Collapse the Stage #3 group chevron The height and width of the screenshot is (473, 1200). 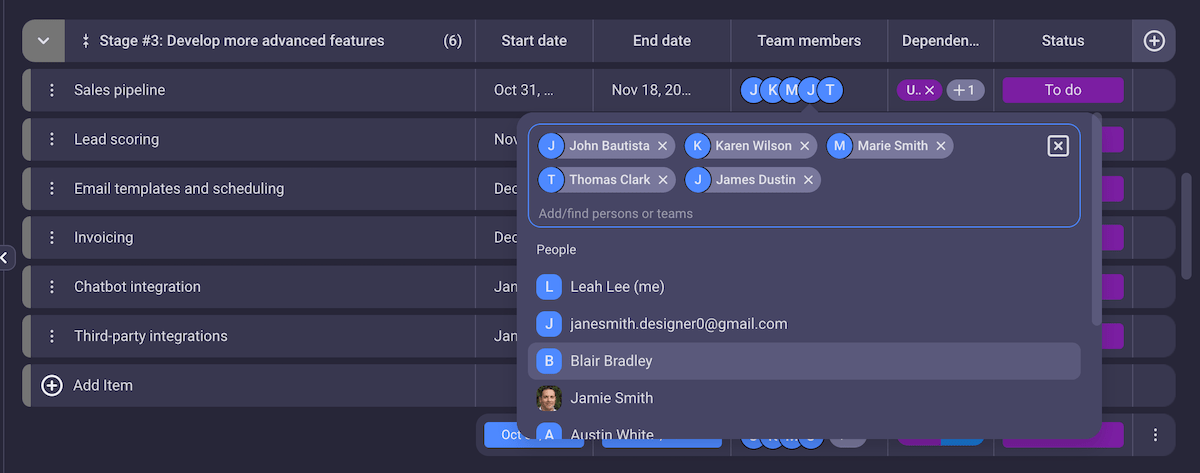[x=44, y=41]
